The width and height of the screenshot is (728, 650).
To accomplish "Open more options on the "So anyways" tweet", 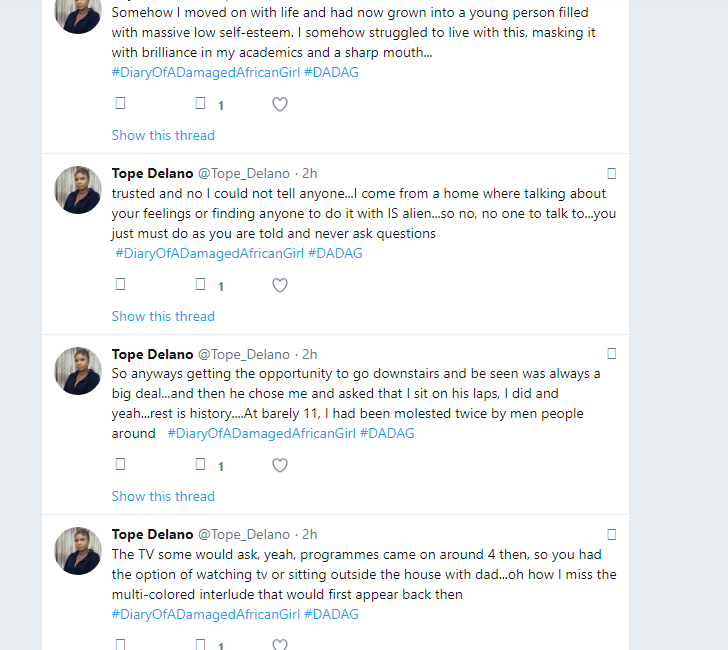I will pos(612,354).
